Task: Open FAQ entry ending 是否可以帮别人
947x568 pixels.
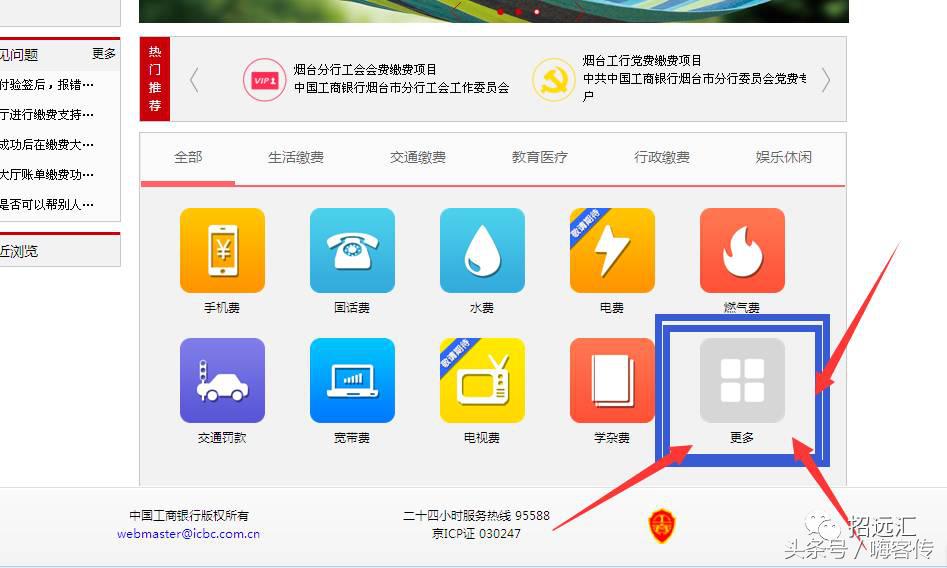Action: 47,204
